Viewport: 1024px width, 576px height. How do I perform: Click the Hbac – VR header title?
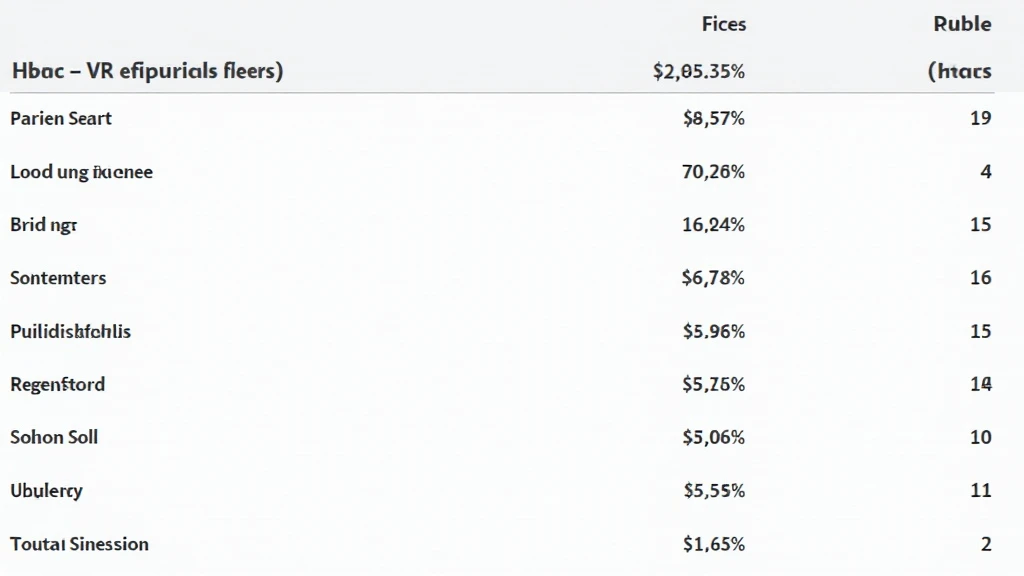click(x=148, y=71)
